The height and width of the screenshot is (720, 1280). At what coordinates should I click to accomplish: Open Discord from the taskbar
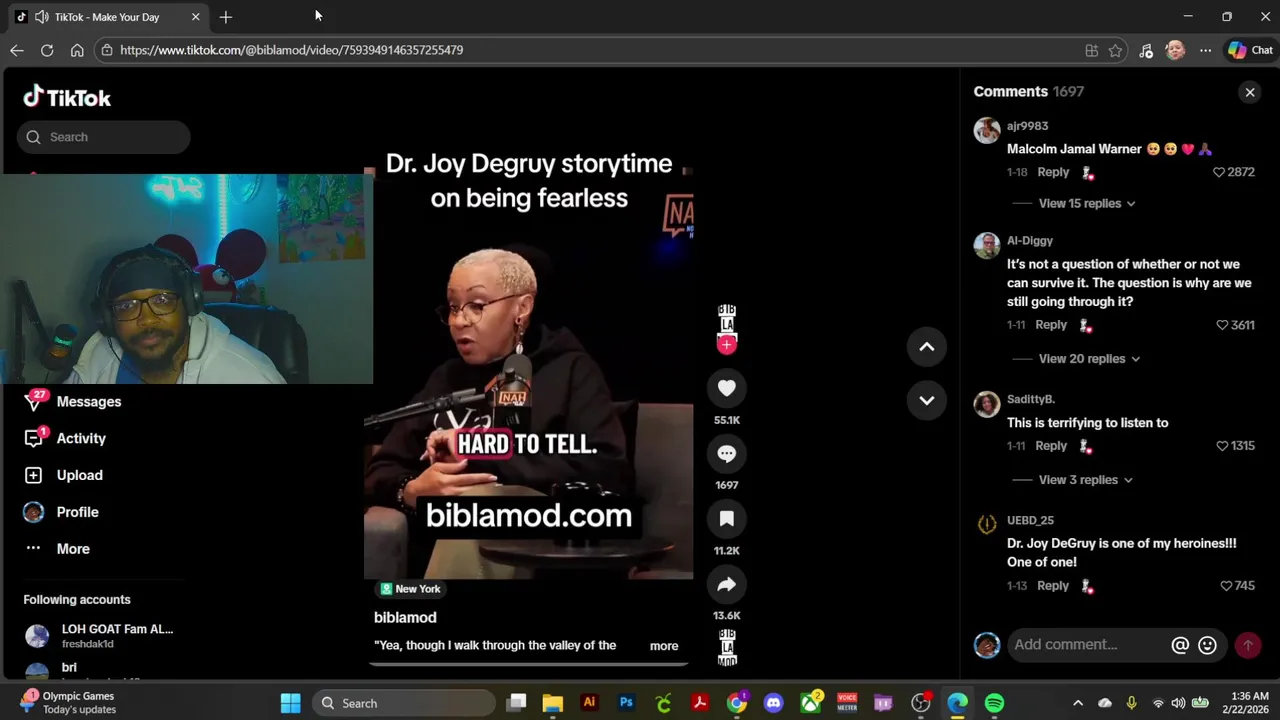(773, 704)
